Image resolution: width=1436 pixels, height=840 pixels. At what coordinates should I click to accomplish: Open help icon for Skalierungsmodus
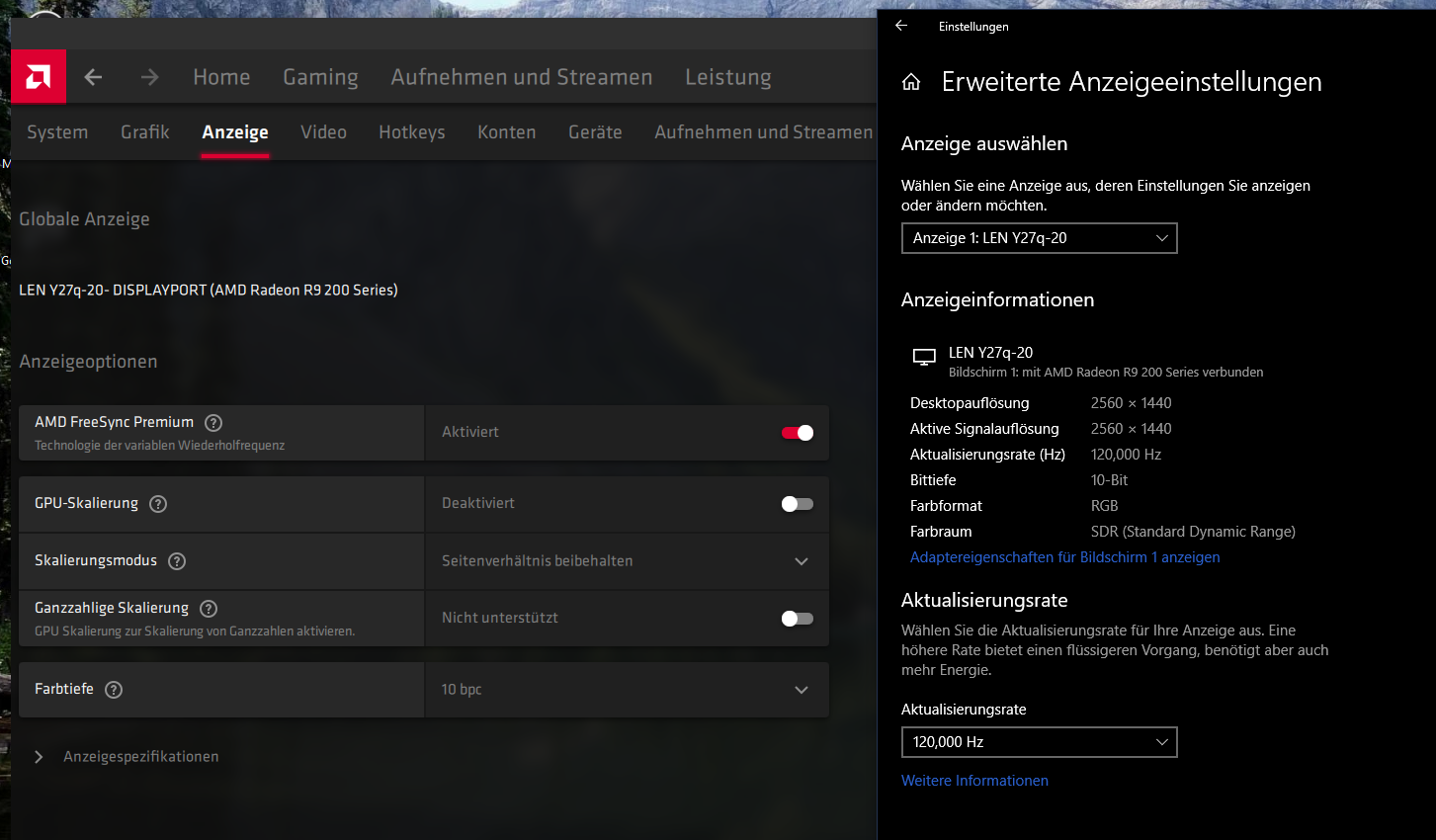pos(177,561)
